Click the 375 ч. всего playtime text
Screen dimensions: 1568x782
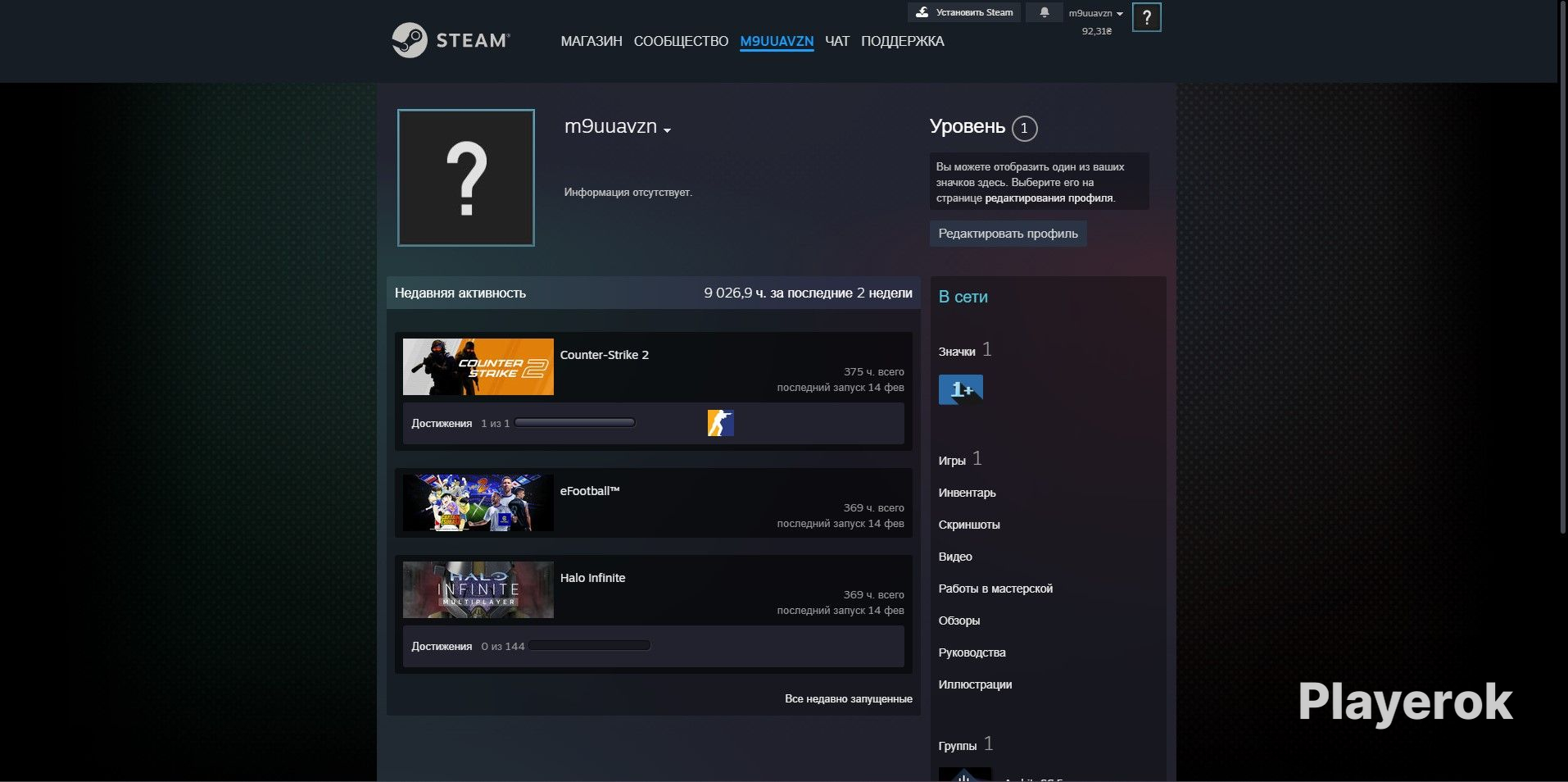click(x=874, y=372)
